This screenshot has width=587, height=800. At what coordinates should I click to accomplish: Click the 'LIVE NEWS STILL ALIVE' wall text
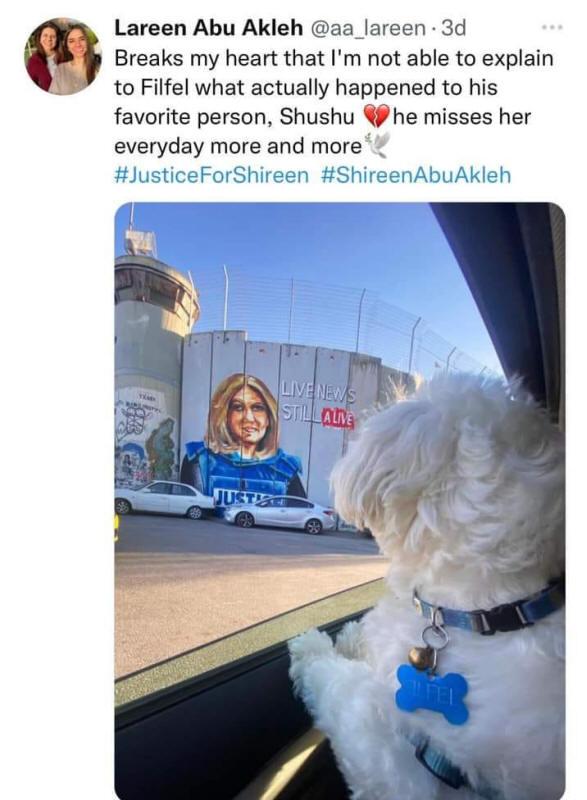pos(318,403)
